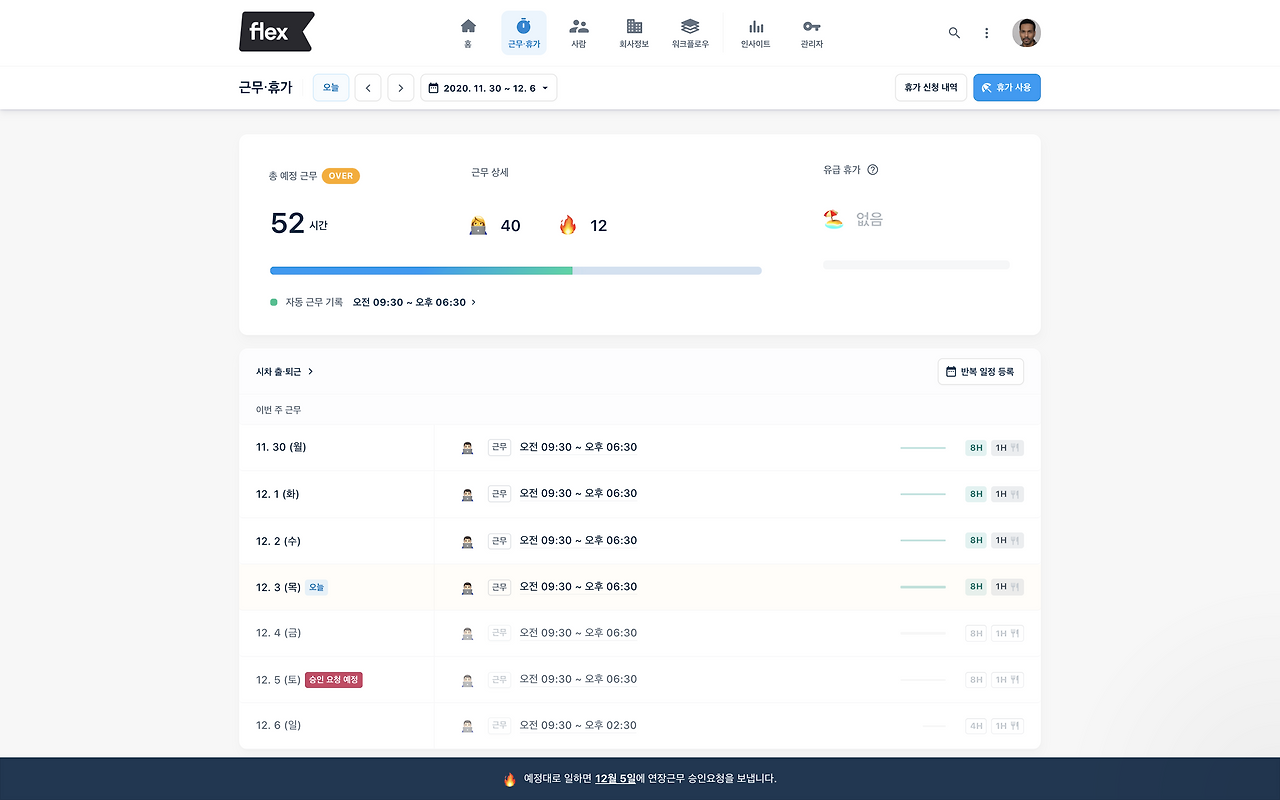Screen dimensions: 1280x800
Task: Open the user profile avatar
Action: 1026,33
